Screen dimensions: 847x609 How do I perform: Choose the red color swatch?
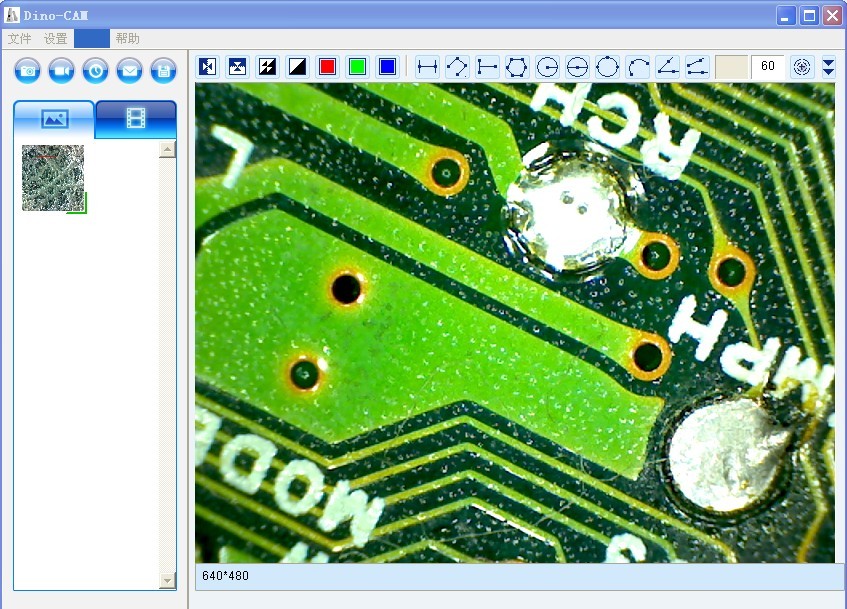tap(327, 67)
